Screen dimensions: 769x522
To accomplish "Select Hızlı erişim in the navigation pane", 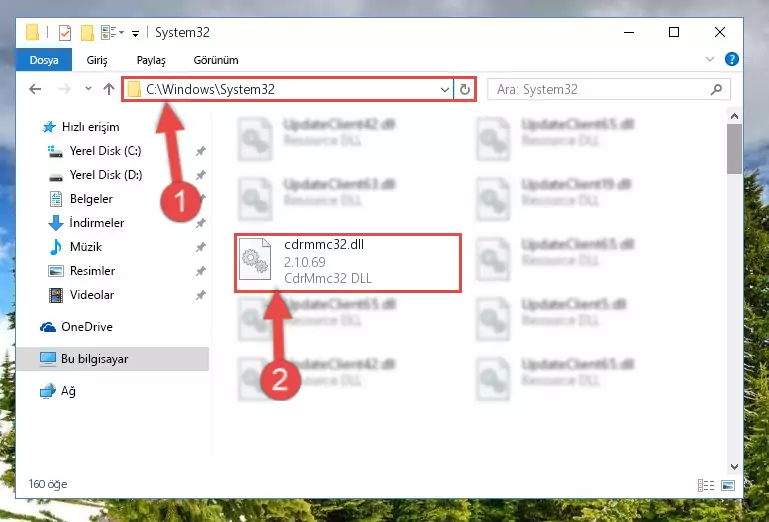I will point(81,127).
